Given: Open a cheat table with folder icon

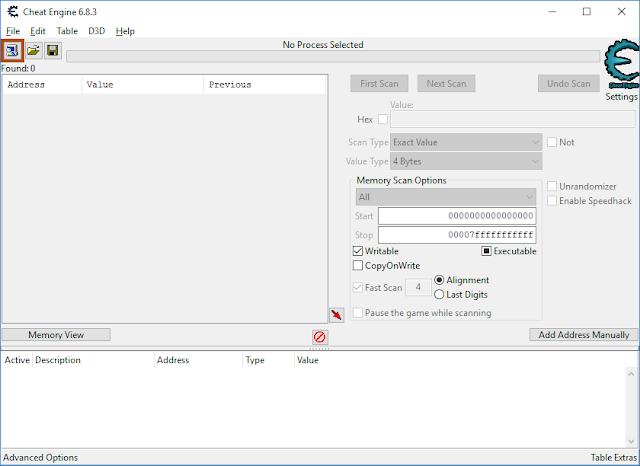Looking at the screenshot, I should (x=33, y=51).
